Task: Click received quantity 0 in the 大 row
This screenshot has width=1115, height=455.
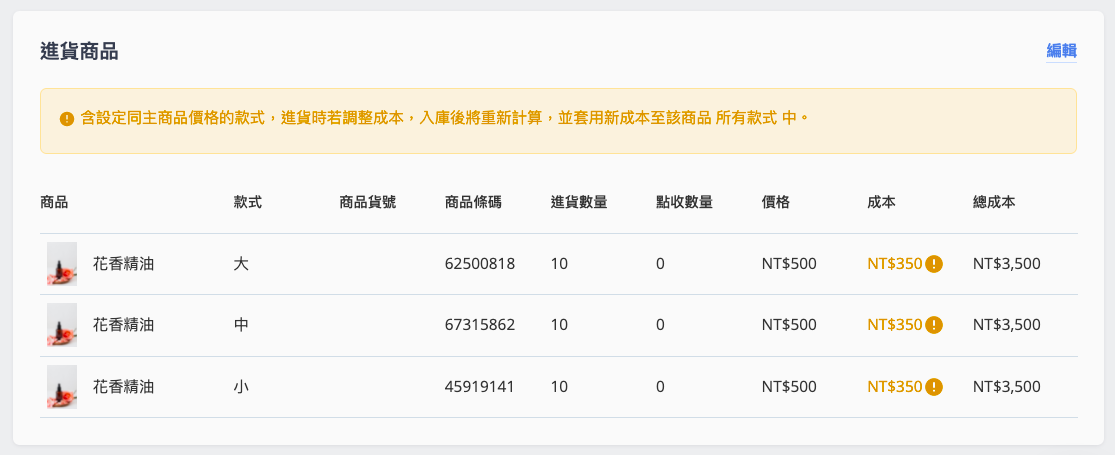Action: (660, 264)
